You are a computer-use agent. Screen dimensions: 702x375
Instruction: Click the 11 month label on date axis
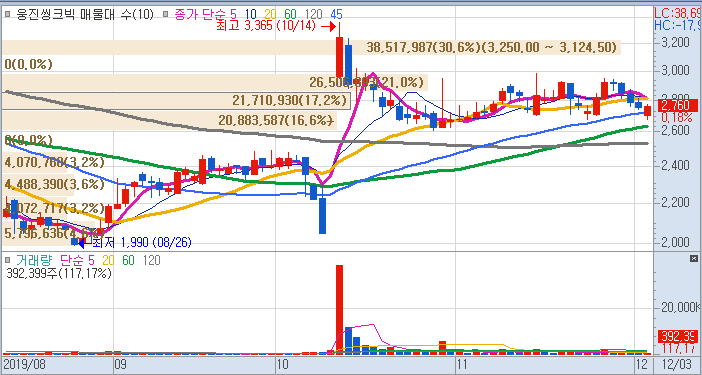(x=462, y=363)
